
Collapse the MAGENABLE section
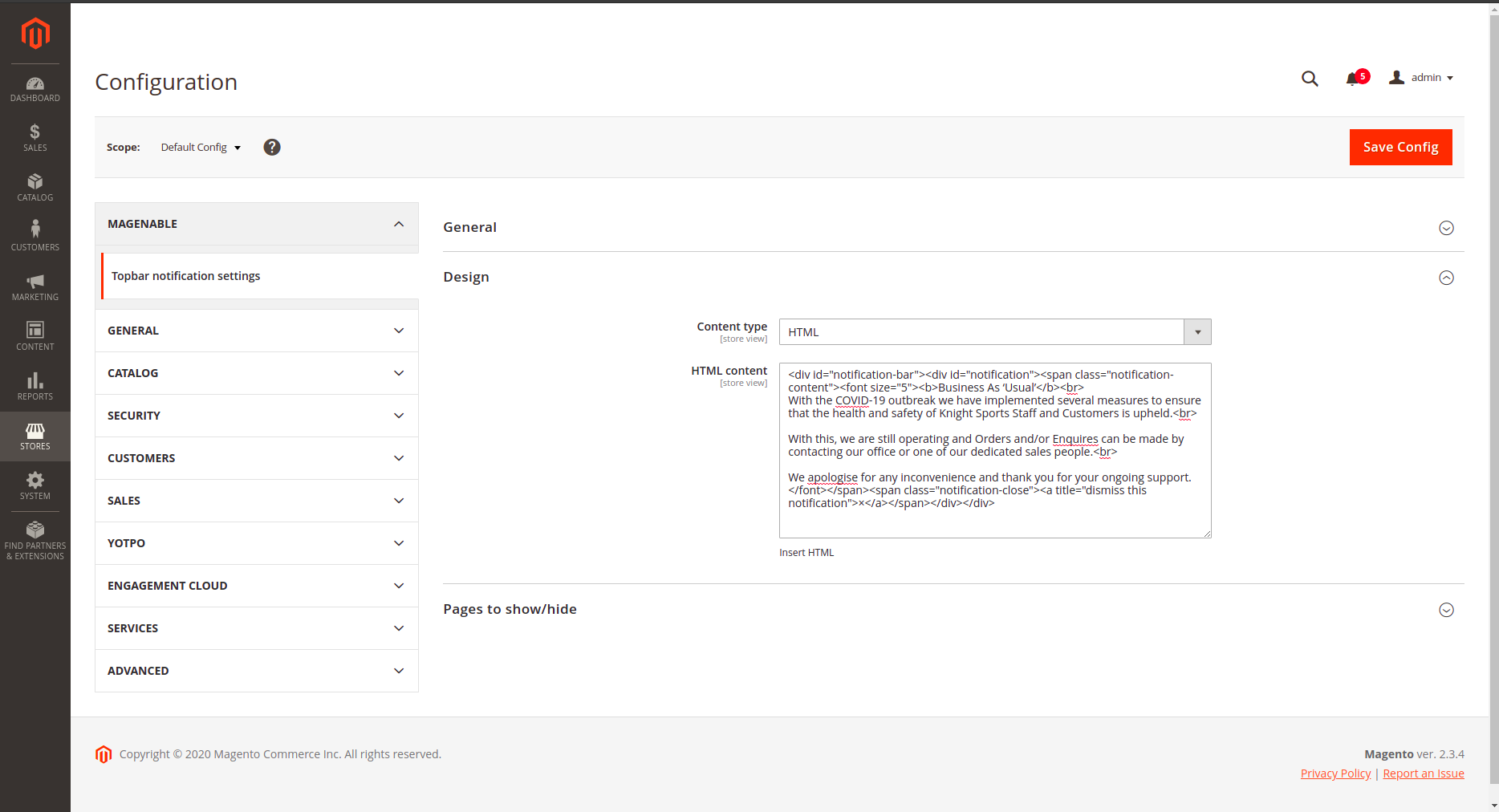(257, 224)
